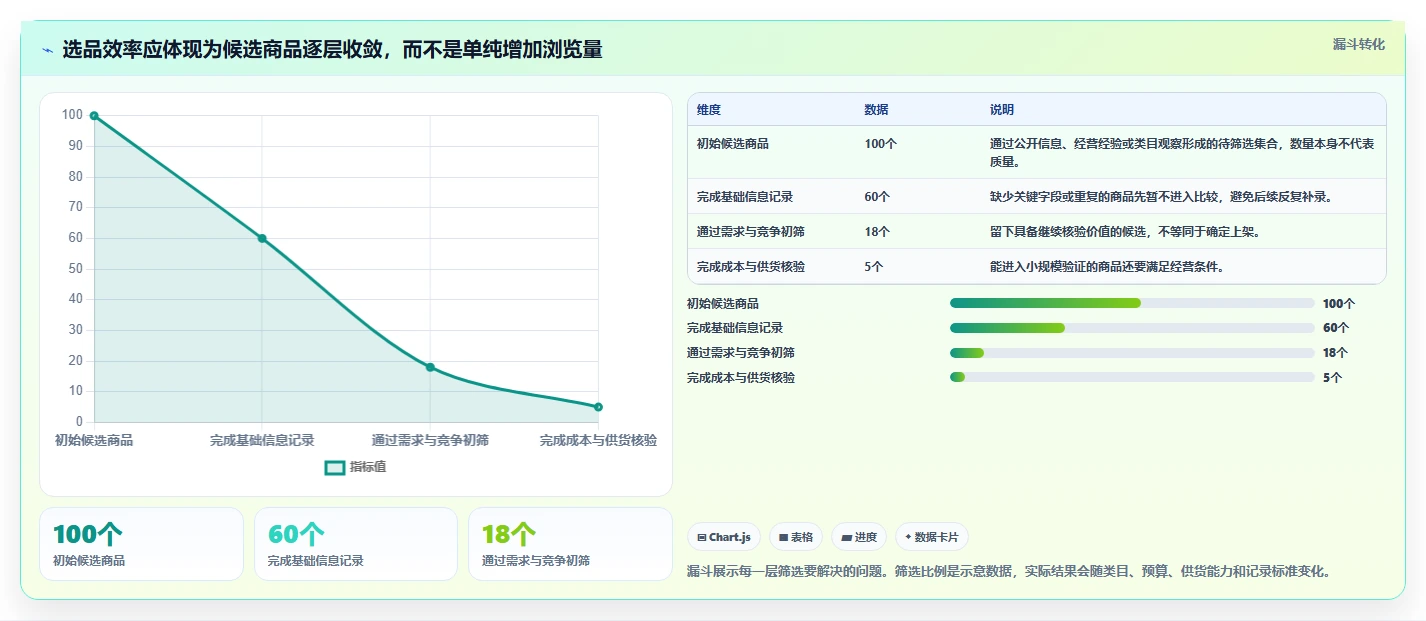Click the 18个 通过需求与竞争初筛 data card
1426x621 pixels.
click(x=570, y=544)
